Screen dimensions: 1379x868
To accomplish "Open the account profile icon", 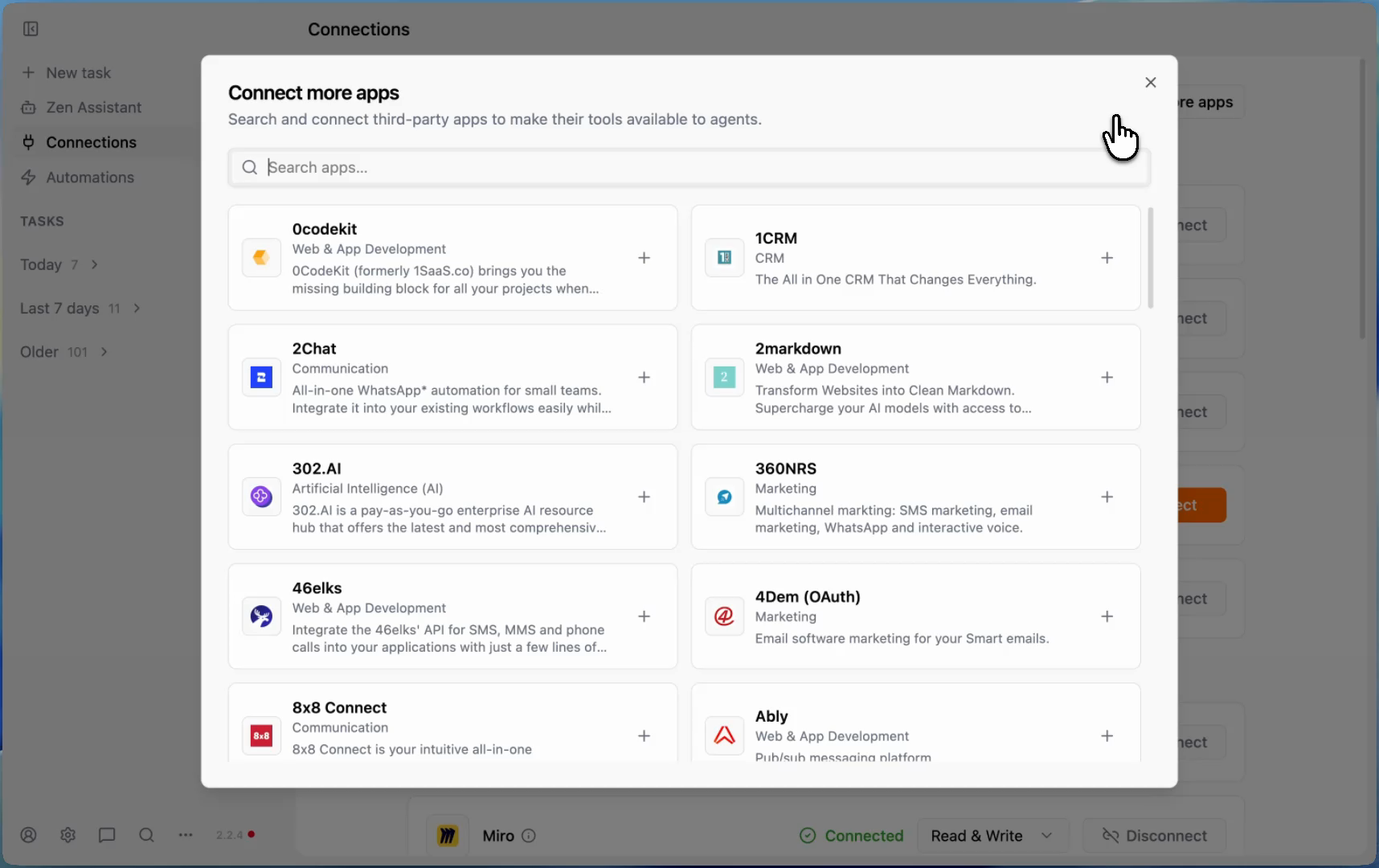I will pos(29,835).
